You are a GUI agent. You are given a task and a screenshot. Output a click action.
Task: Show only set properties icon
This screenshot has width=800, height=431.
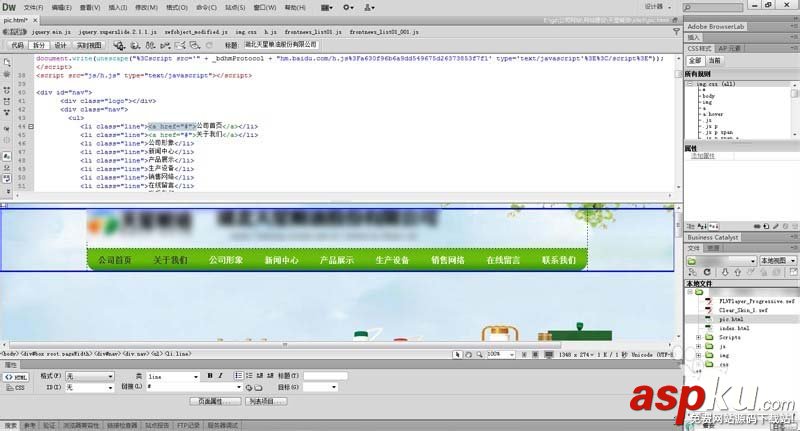[x=713, y=226]
